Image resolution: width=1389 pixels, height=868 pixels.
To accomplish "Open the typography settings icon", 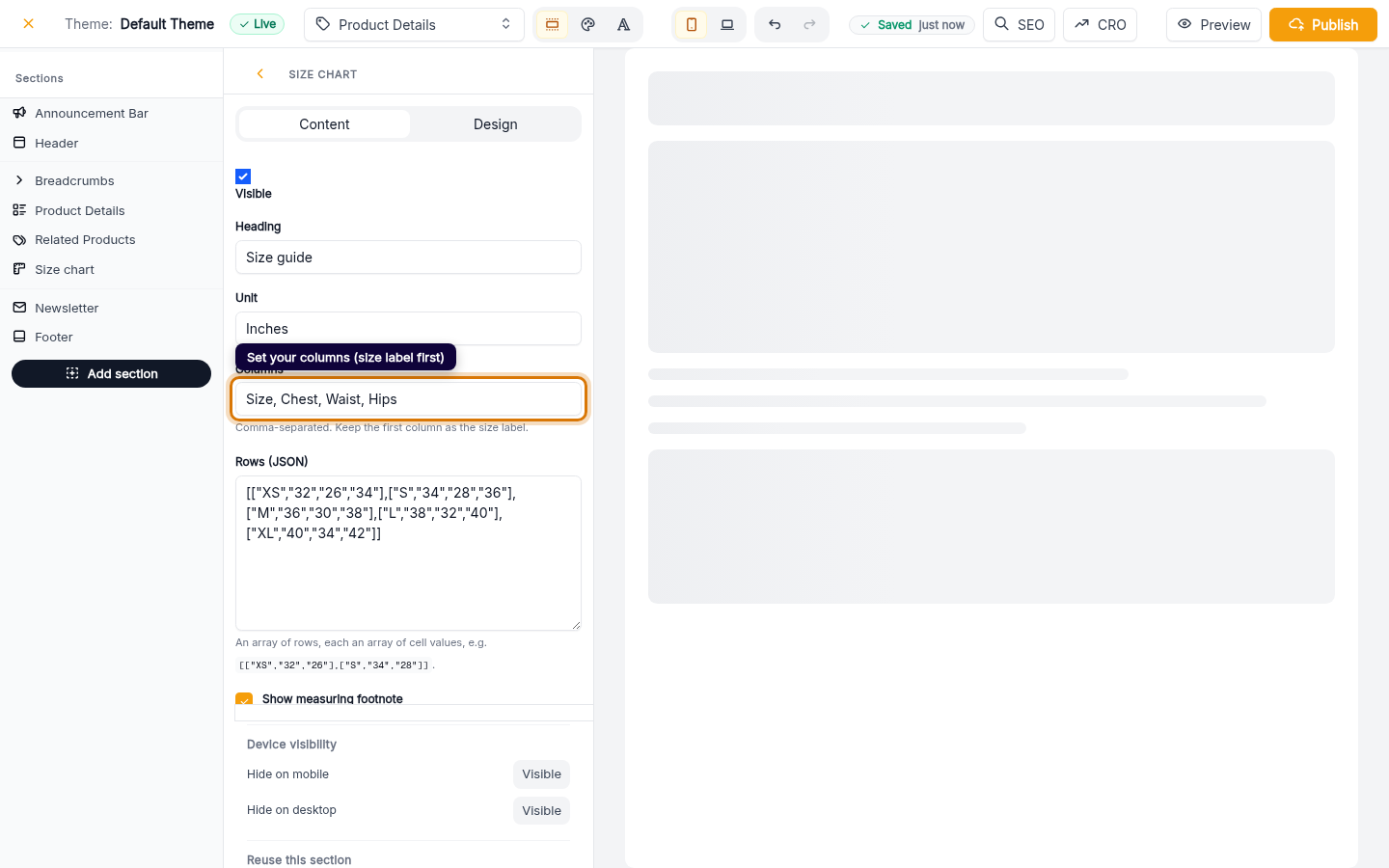I will (624, 24).
